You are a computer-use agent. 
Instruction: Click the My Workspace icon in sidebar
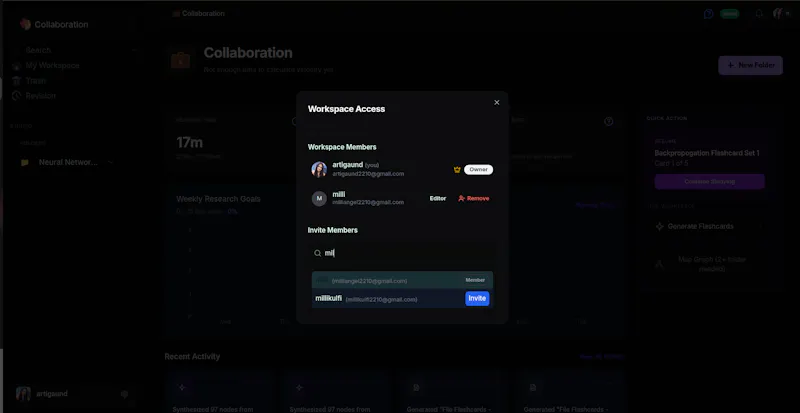pos(16,65)
